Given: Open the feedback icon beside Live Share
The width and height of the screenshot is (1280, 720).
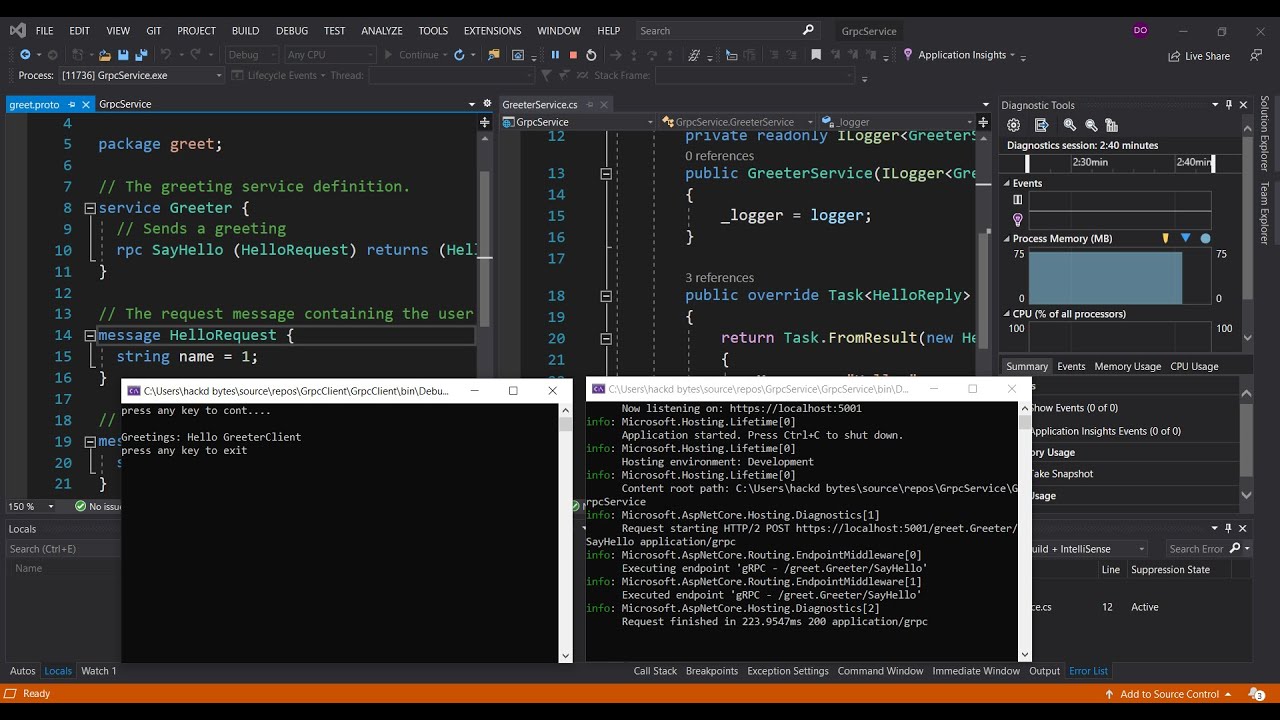Looking at the screenshot, I should pos(1256,55).
